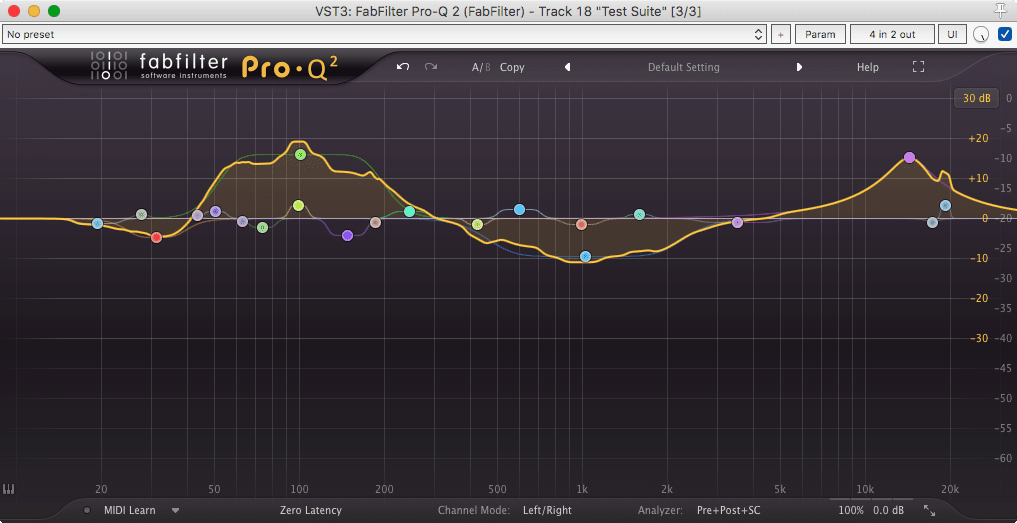Image resolution: width=1017 pixels, height=523 pixels.
Task: Switch between A/B states
Action: [x=481, y=67]
